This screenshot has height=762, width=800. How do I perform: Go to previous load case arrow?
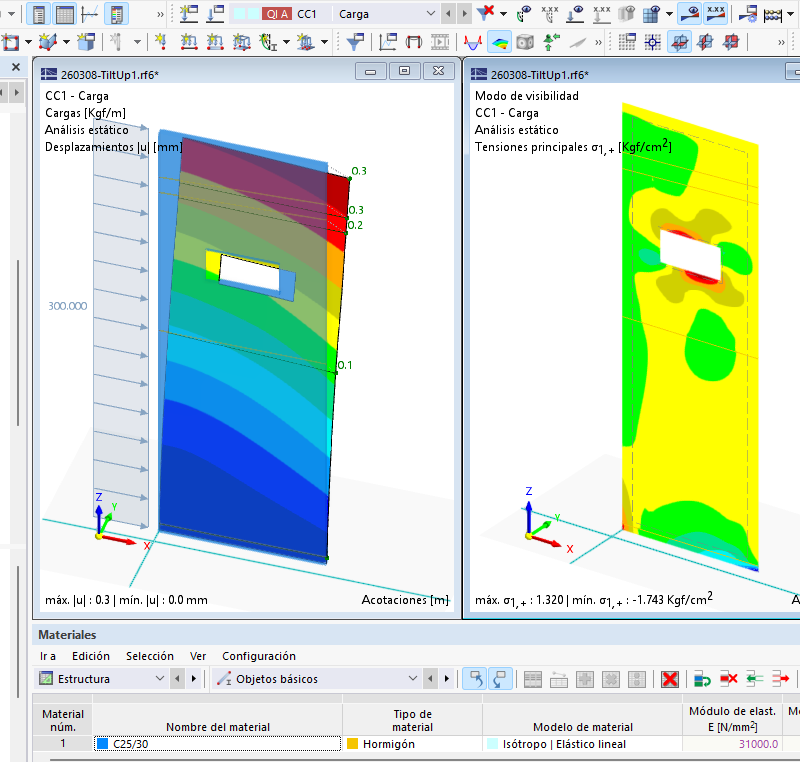tap(448, 14)
